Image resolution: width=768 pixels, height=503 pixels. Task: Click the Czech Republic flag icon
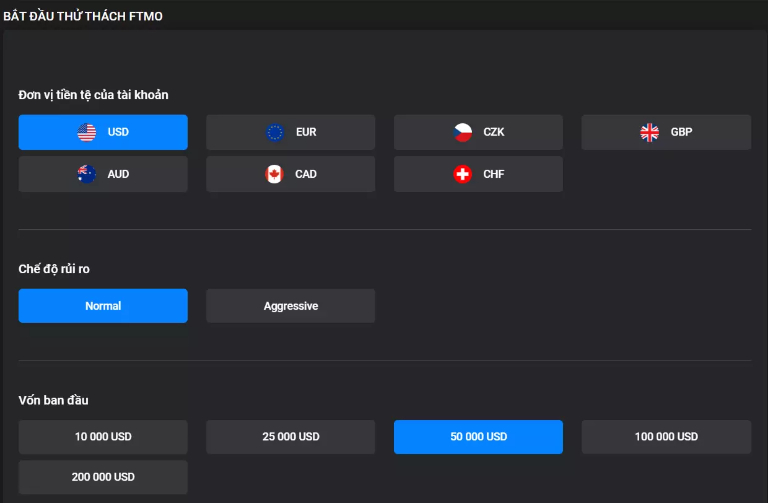[462, 132]
